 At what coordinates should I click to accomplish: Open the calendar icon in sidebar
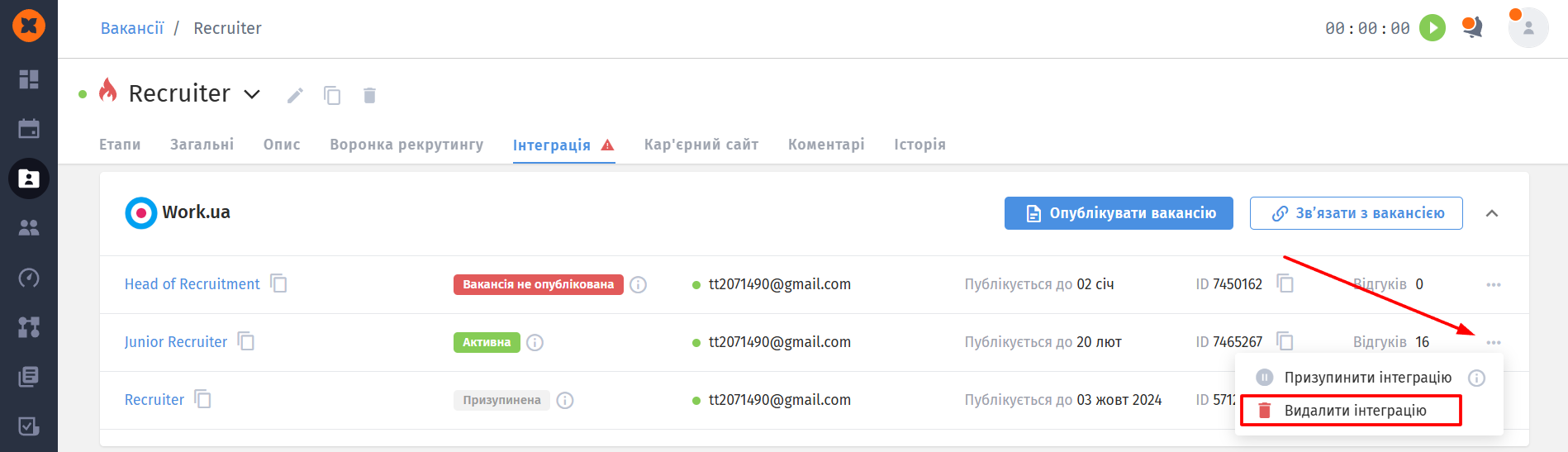tap(29, 129)
